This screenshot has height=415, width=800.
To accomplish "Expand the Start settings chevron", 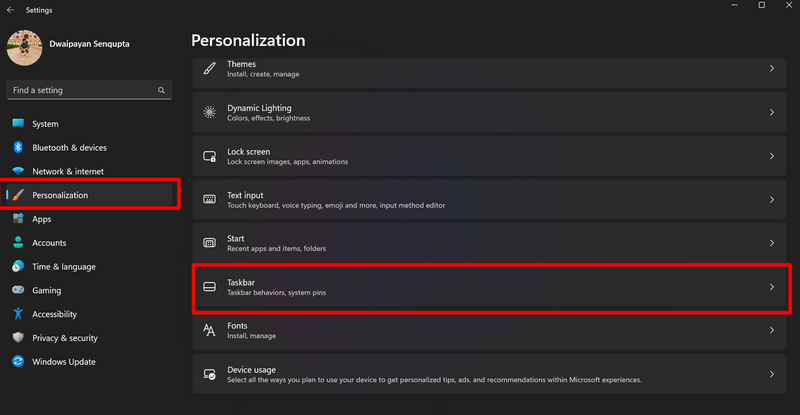I will (x=771, y=243).
